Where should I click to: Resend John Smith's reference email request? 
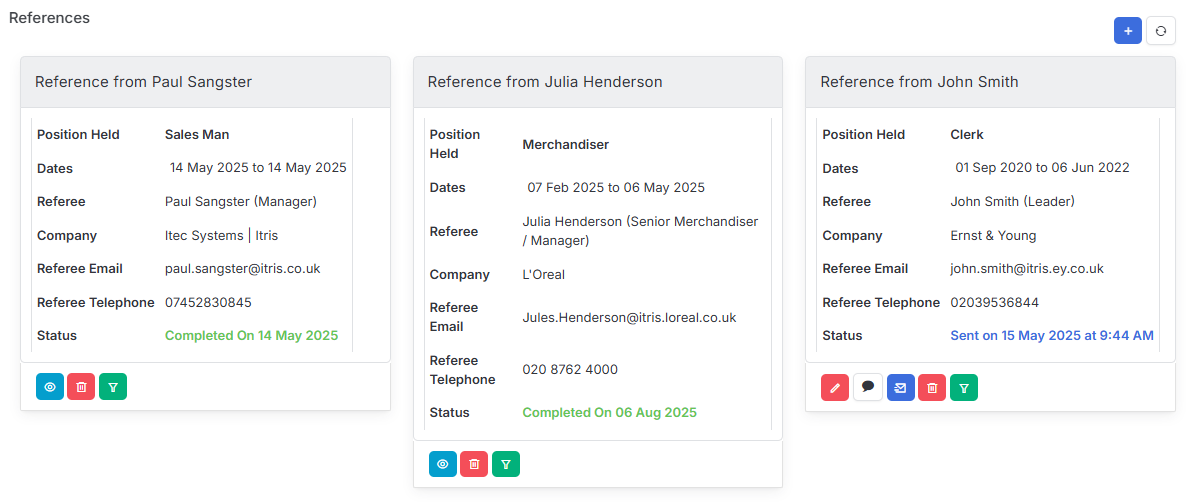[x=900, y=387]
